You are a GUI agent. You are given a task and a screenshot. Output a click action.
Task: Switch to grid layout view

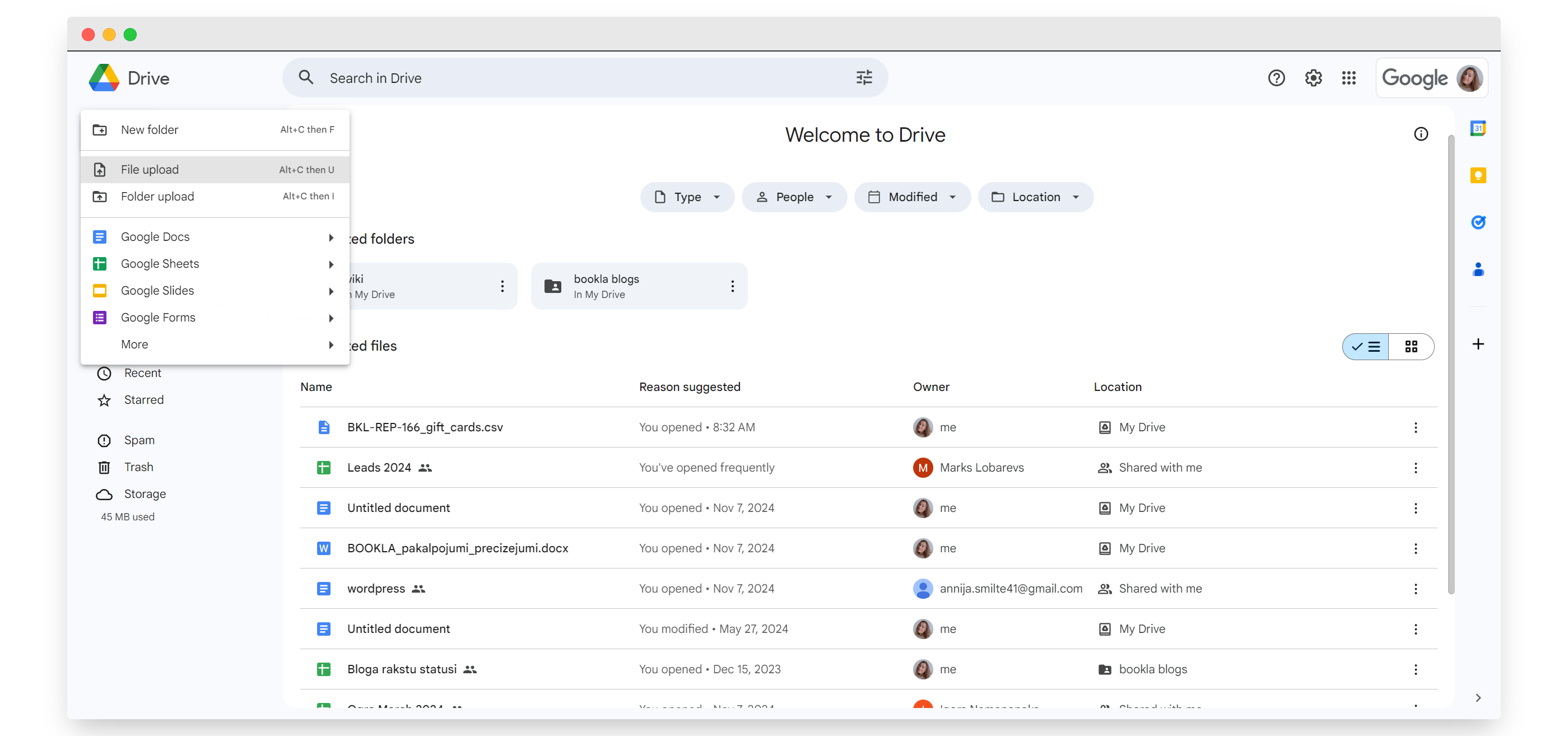[x=1411, y=347]
